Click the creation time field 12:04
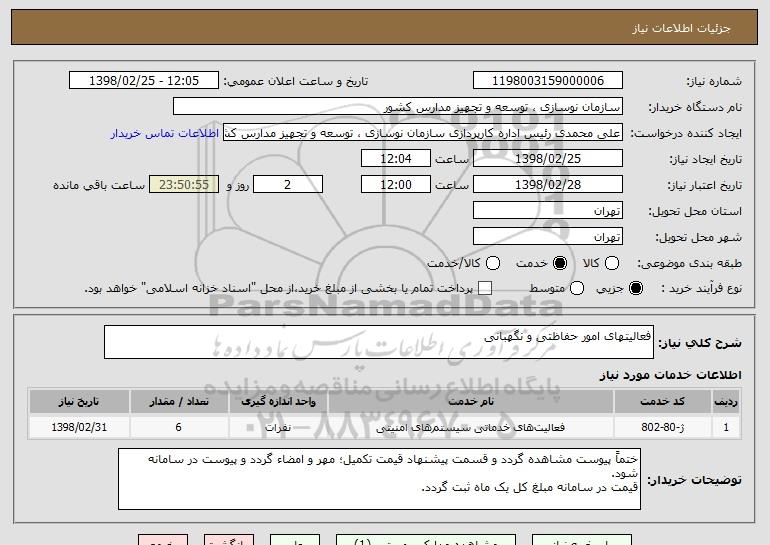Viewport: 770px width, 545px height. click(396, 159)
